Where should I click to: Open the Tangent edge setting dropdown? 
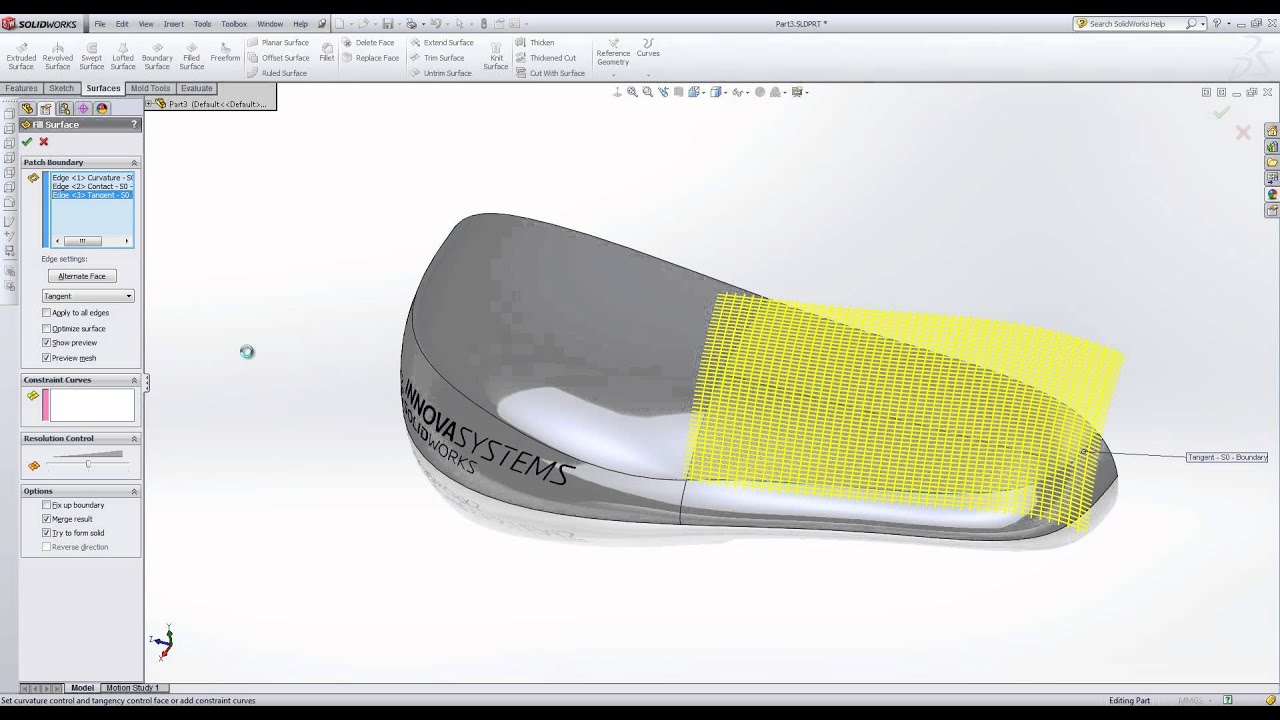(x=88, y=296)
